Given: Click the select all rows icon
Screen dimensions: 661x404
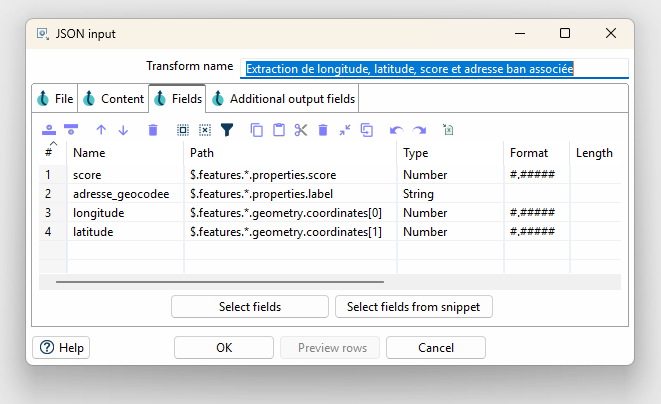Looking at the screenshot, I should coord(183,130).
